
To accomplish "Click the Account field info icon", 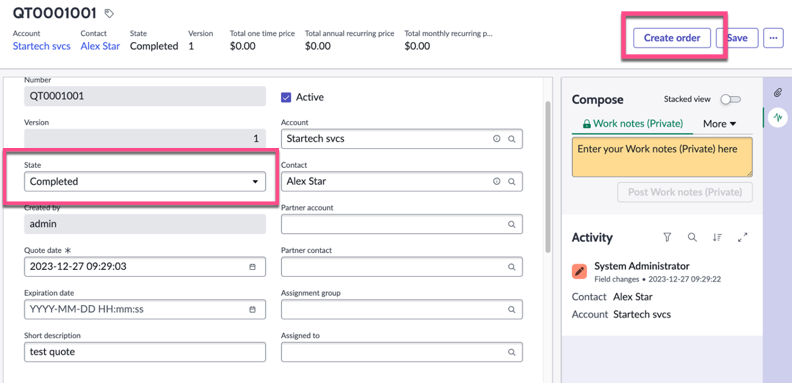I will click(497, 139).
